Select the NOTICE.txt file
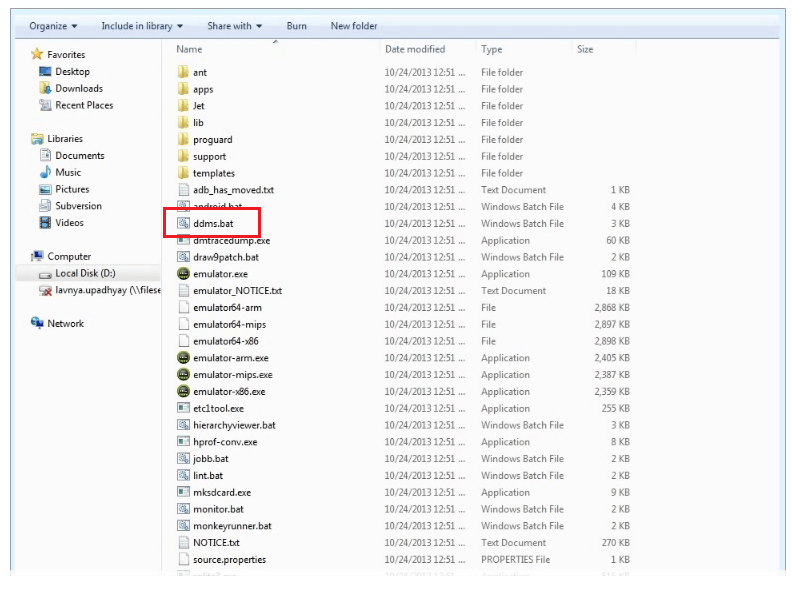 point(216,543)
